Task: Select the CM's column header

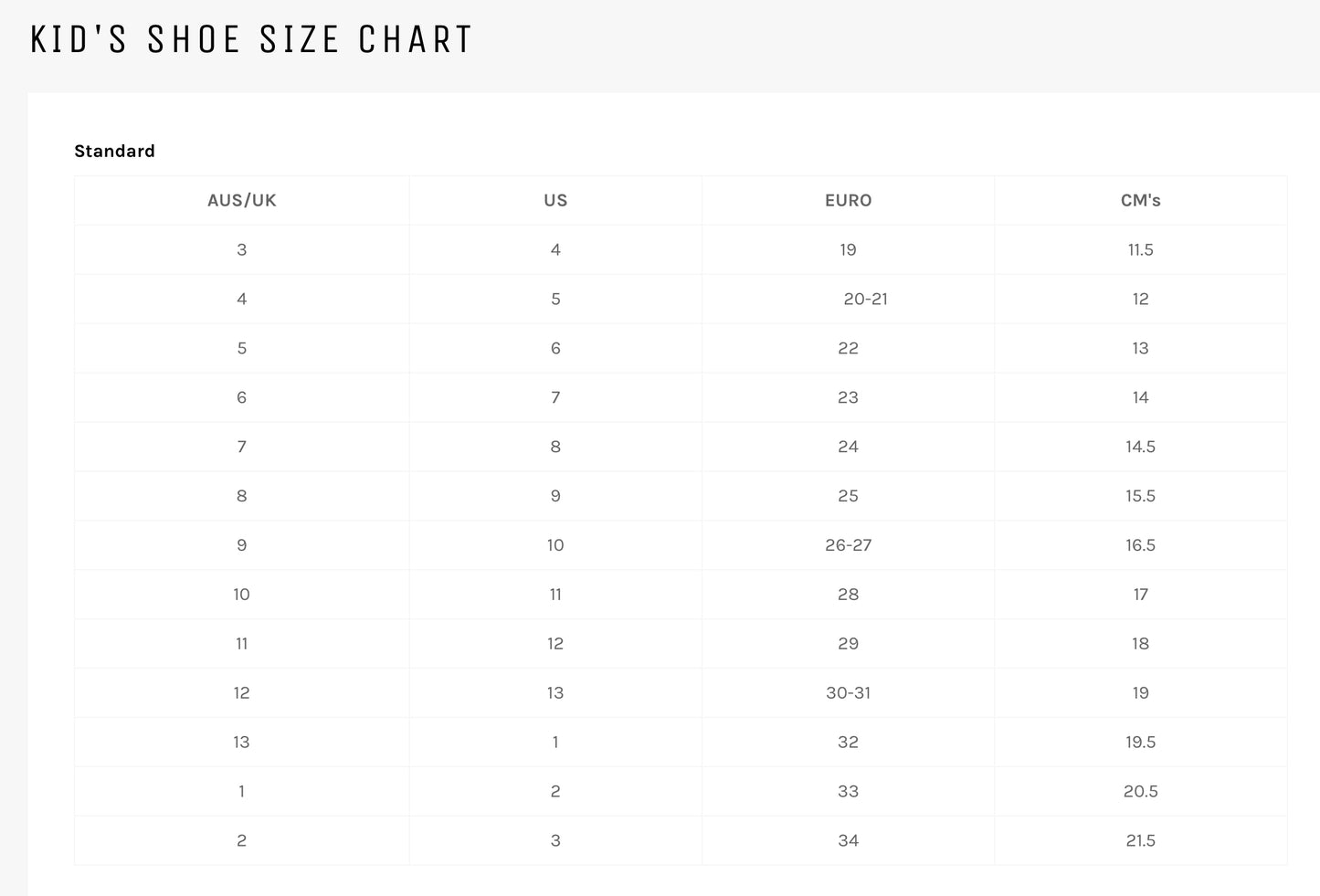Action: click(1140, 200)
